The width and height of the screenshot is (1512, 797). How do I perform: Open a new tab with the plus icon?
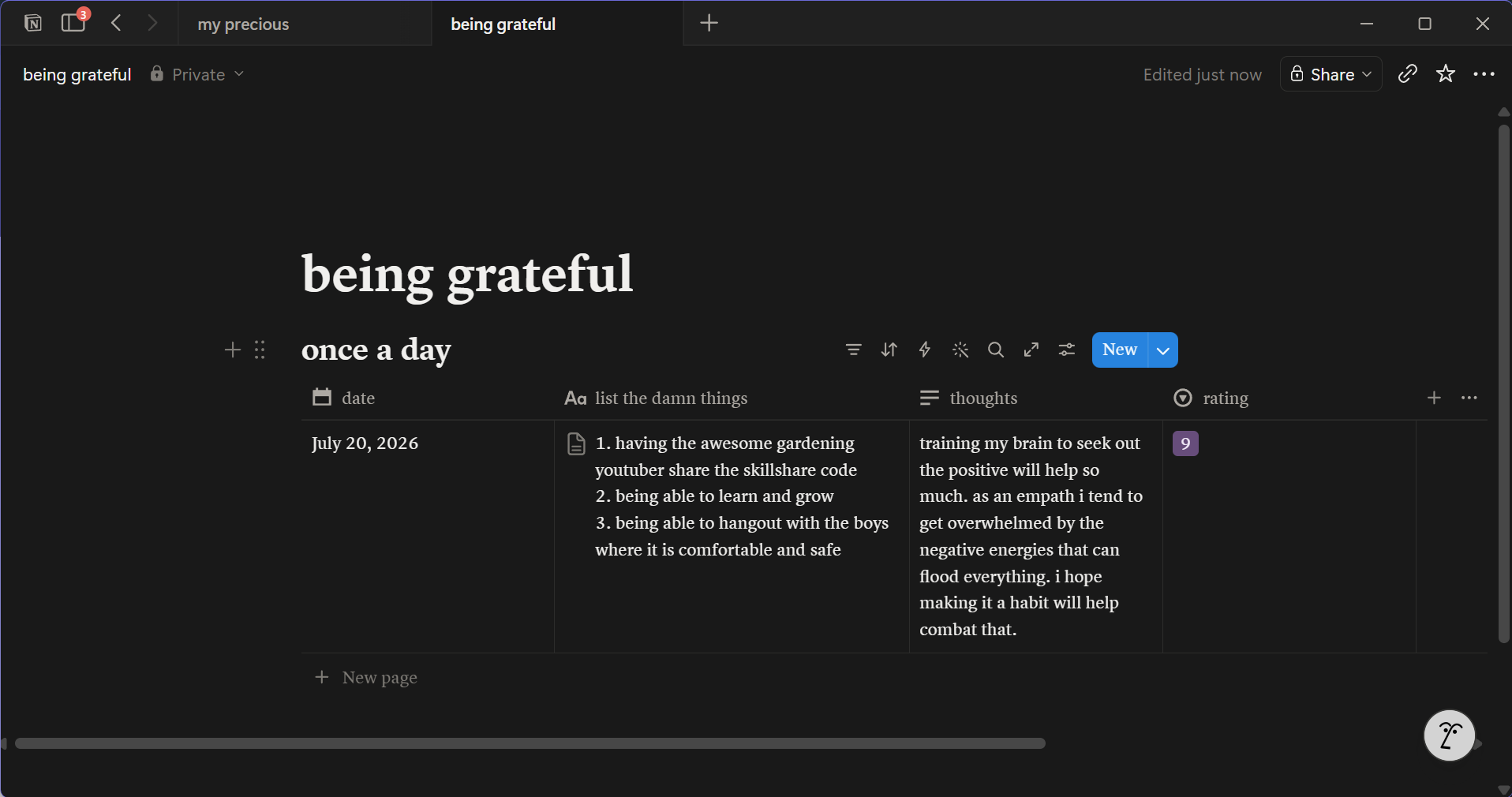coord(709,23)
